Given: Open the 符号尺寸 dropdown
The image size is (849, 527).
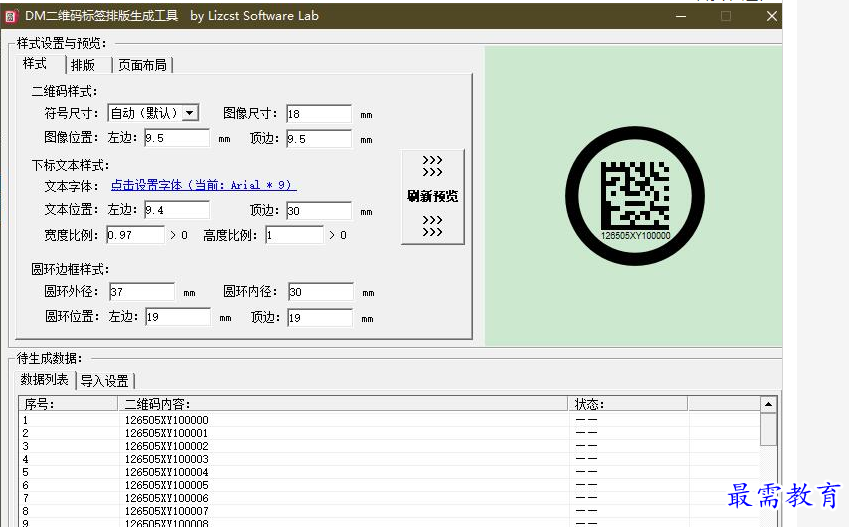Looking at the screenshot, I should coord(190,113).
